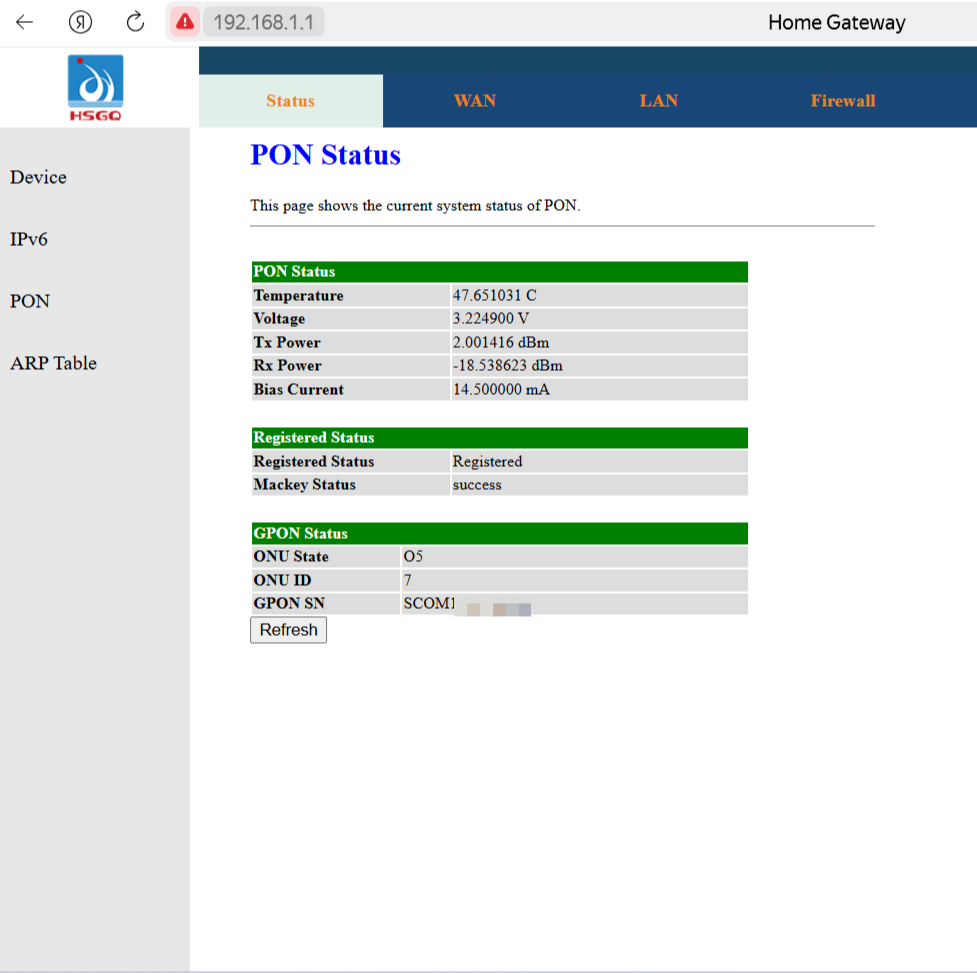The height and width of the screenshot is (973, 977).
Task: Select IPv6 in the sidebar
Action: (x=29, y=239)
